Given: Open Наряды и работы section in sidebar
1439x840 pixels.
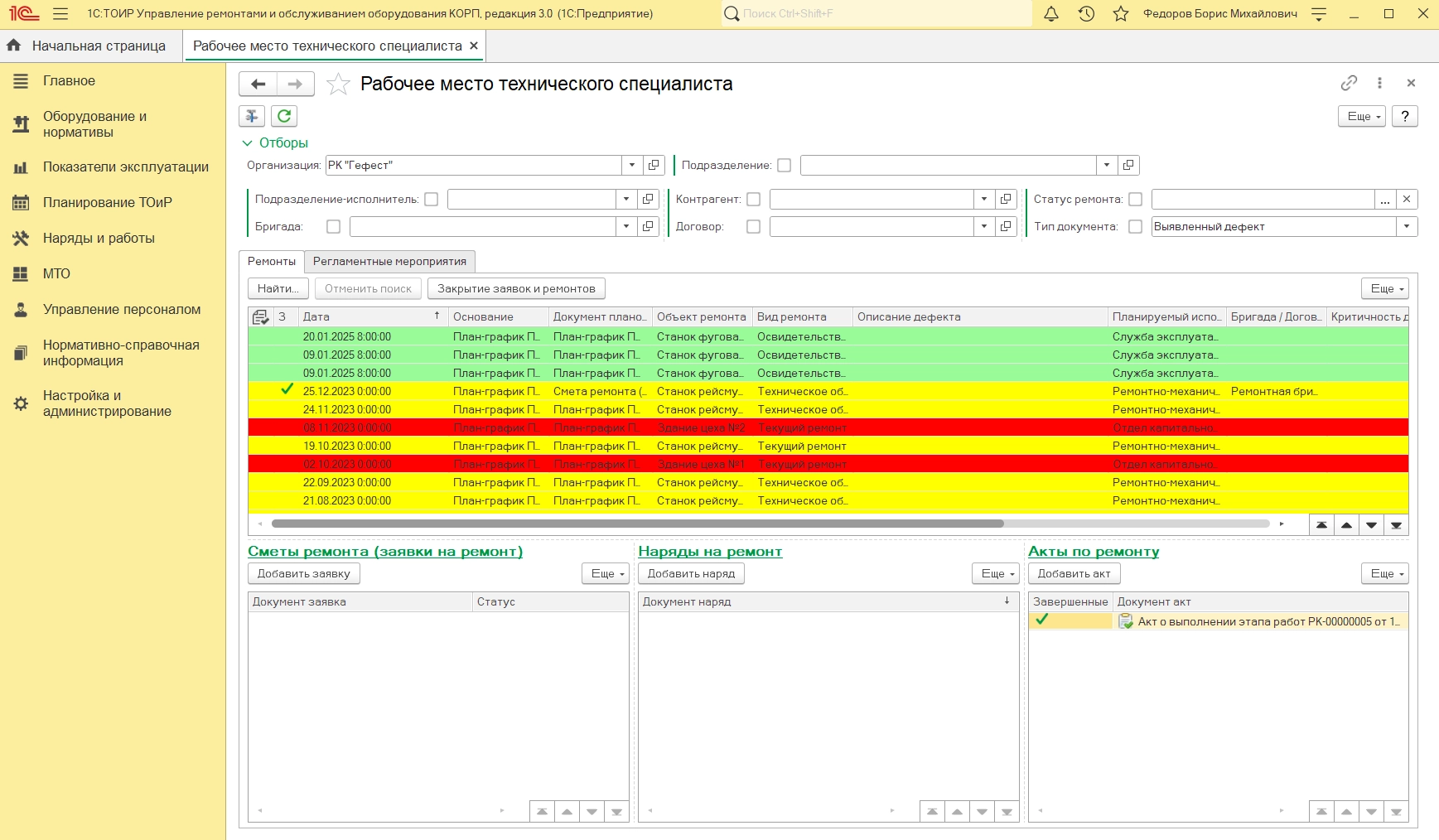Looking at the screenshot, I should click(99, 239).
